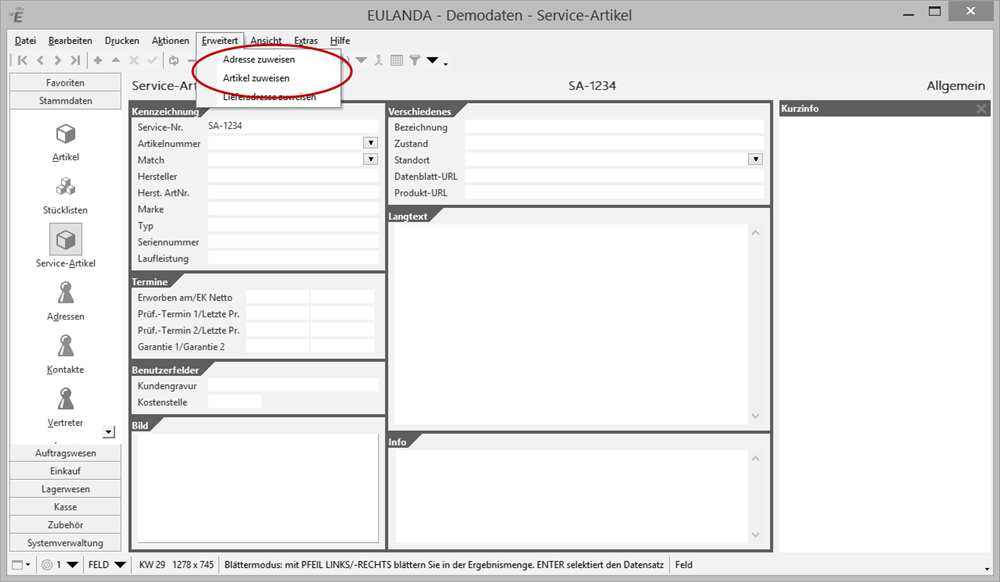The width and height of the screenshot is (1000, 582).
Task: Click Info scrollbar down arrow
Action: pyautogui.click(x=756, y=535)
